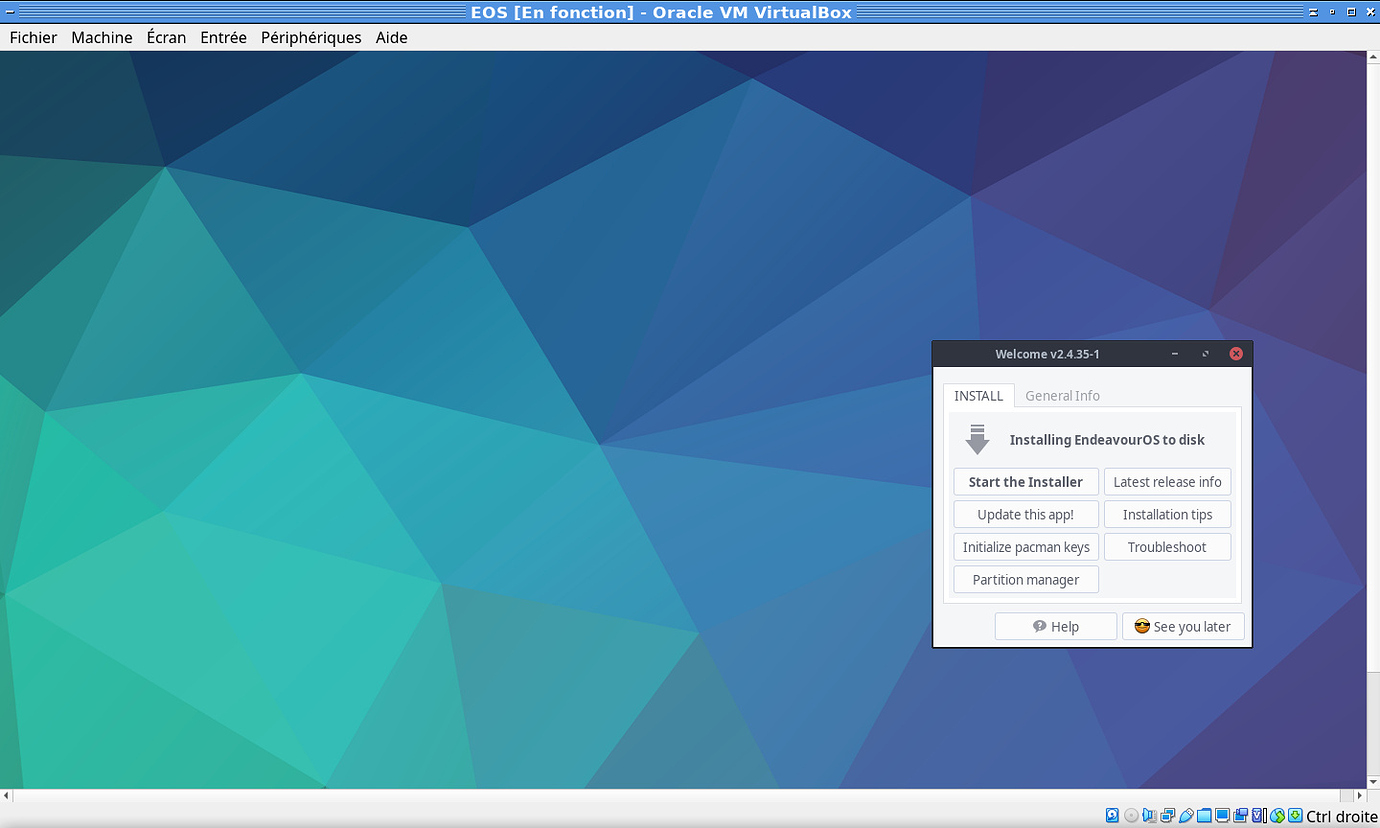Click Initialize pacman keys button
The height and width of the screenshot is (828, 1380).
click(x=1026, y=547)
